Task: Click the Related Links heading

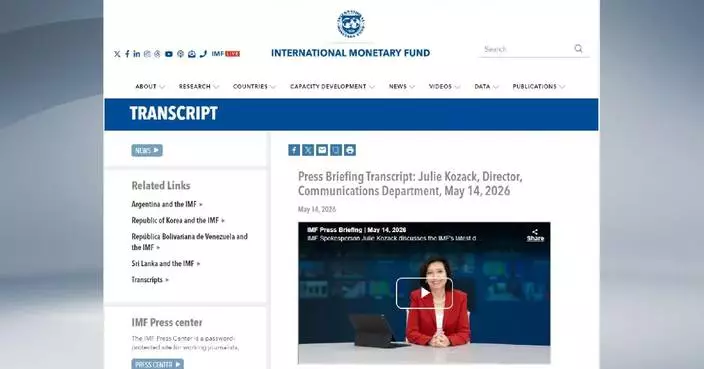Action: (161, 185)
